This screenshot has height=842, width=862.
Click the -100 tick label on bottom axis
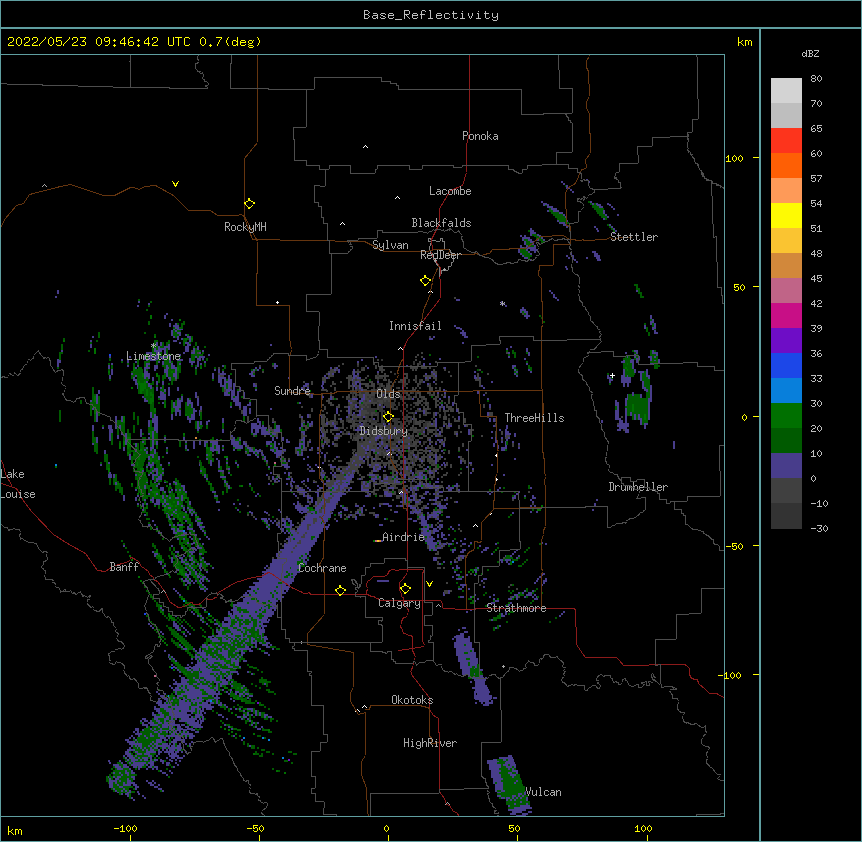coord(125,828)
